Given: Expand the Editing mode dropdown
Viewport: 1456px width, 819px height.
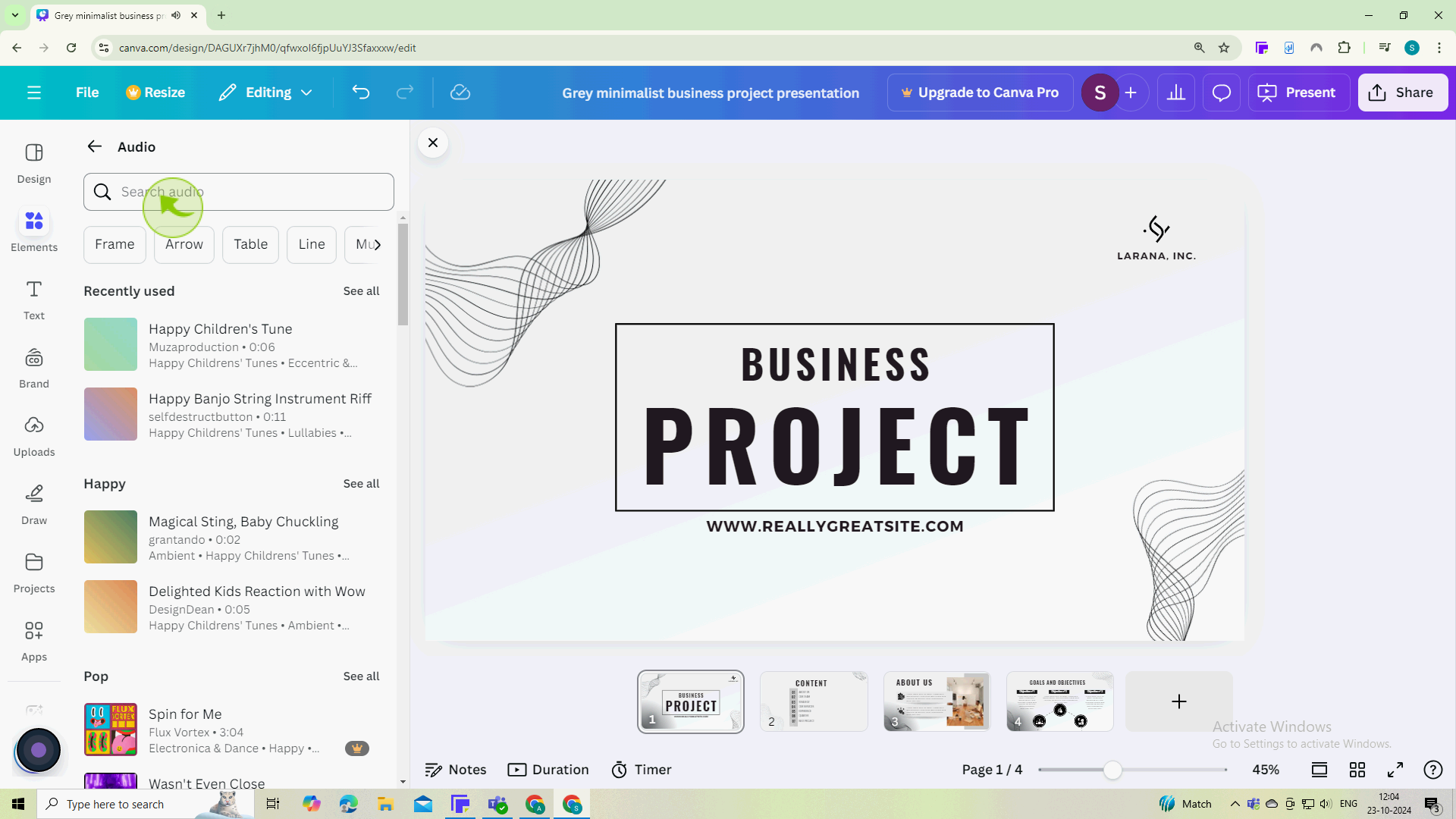Looking at the screenshot, I should pyautogui.click(x=265, y=93).
